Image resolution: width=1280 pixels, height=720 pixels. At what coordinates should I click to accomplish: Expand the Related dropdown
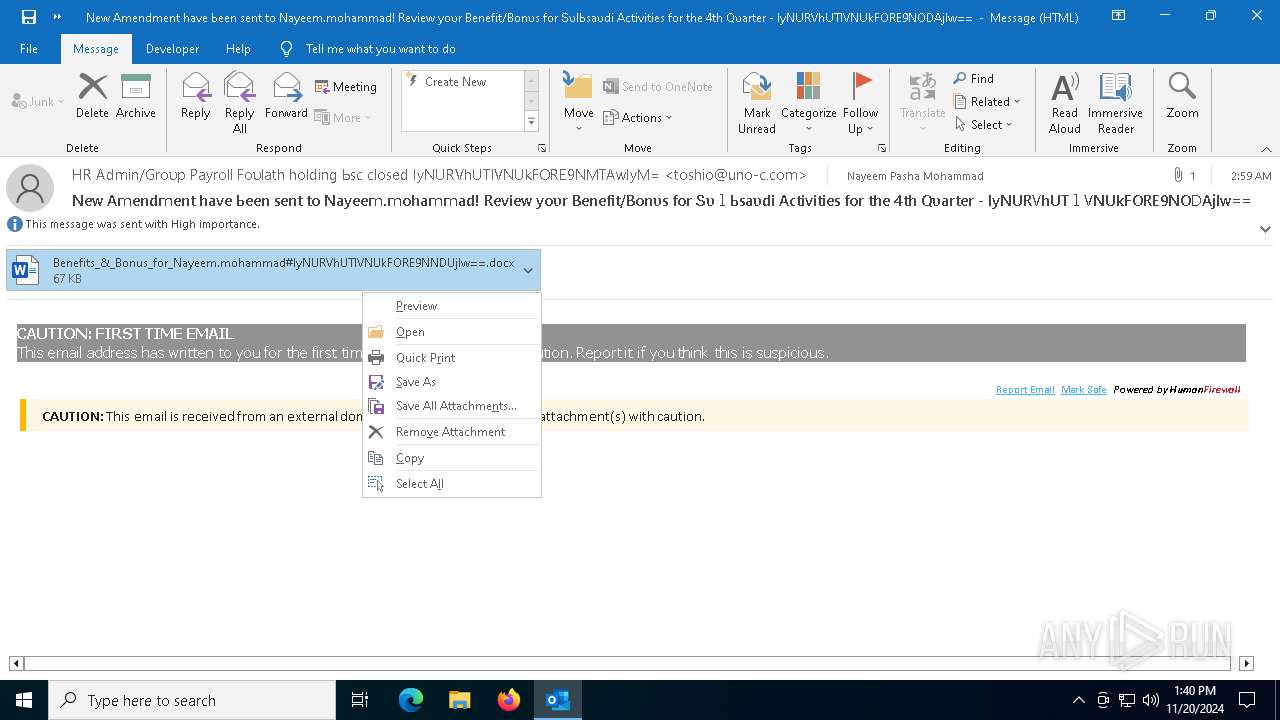pos(987,102)
